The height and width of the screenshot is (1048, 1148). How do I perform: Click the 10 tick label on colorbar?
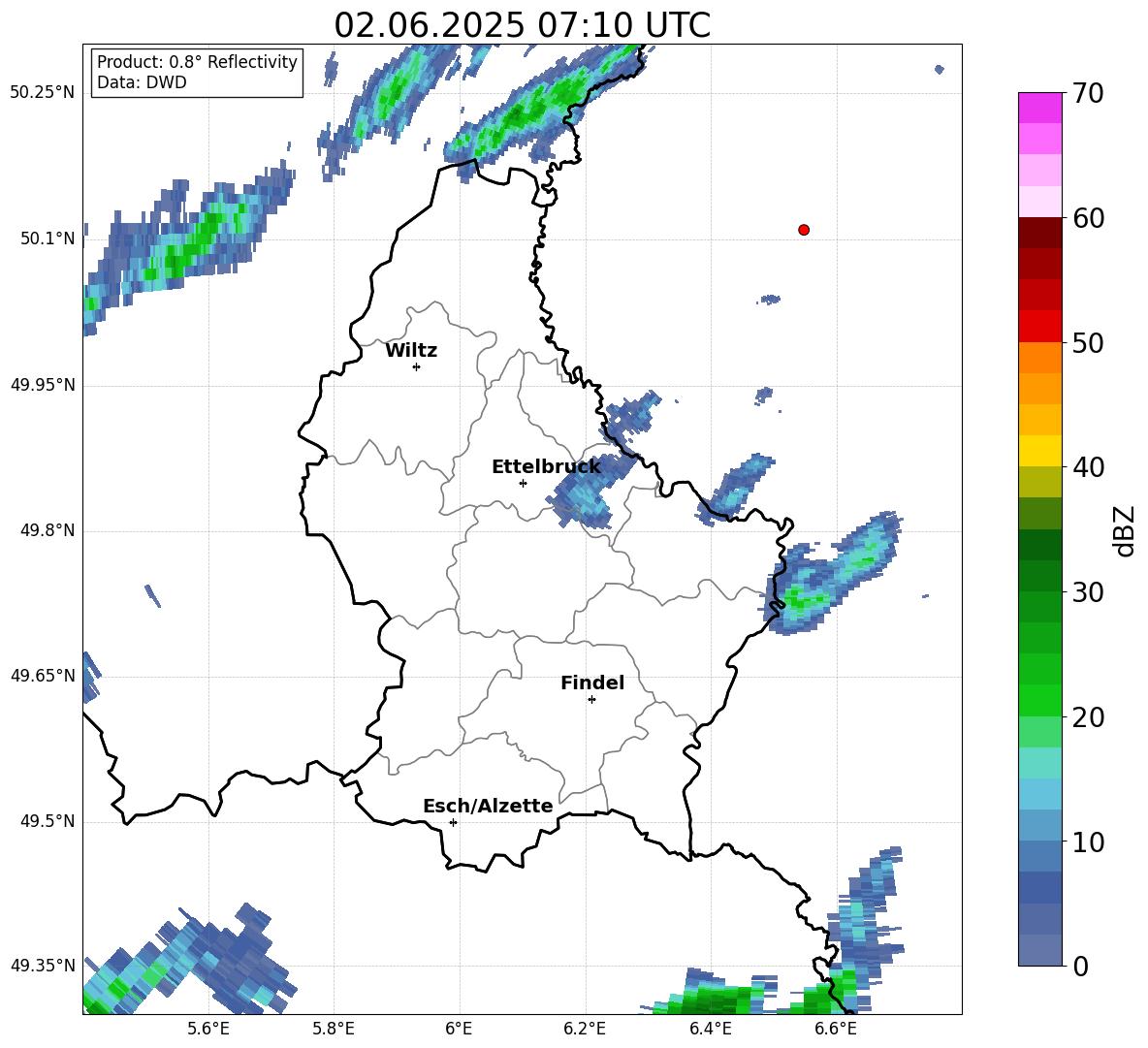(x=1088, y=842)
